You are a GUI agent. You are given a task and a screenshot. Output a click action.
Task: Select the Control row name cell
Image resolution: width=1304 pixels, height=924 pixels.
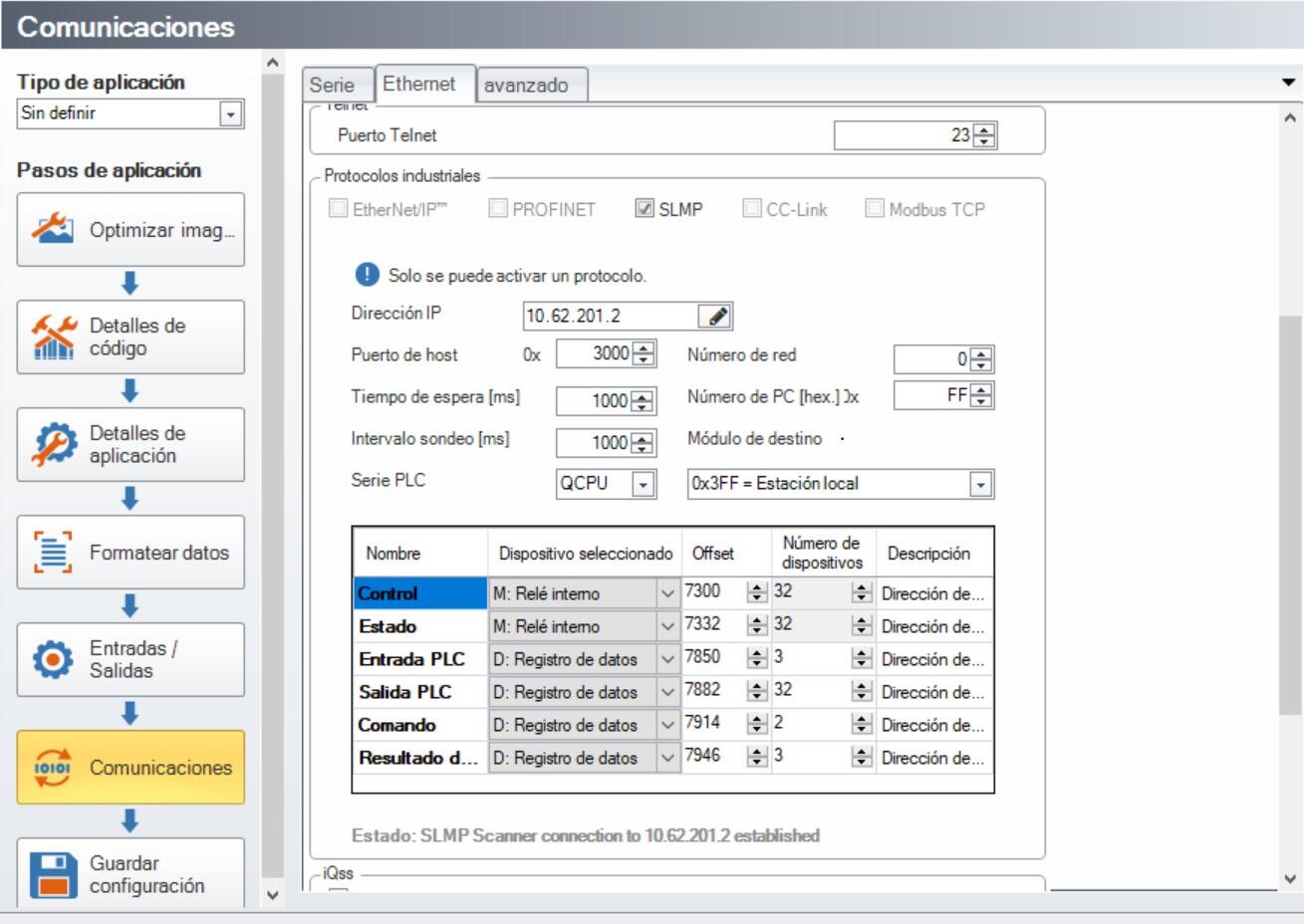pyautogui.click(x=419, y=593)
